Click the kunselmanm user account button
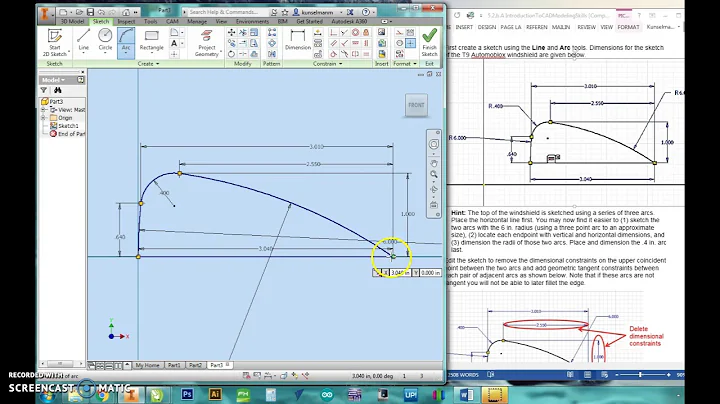720x404 pixels. 317,12
